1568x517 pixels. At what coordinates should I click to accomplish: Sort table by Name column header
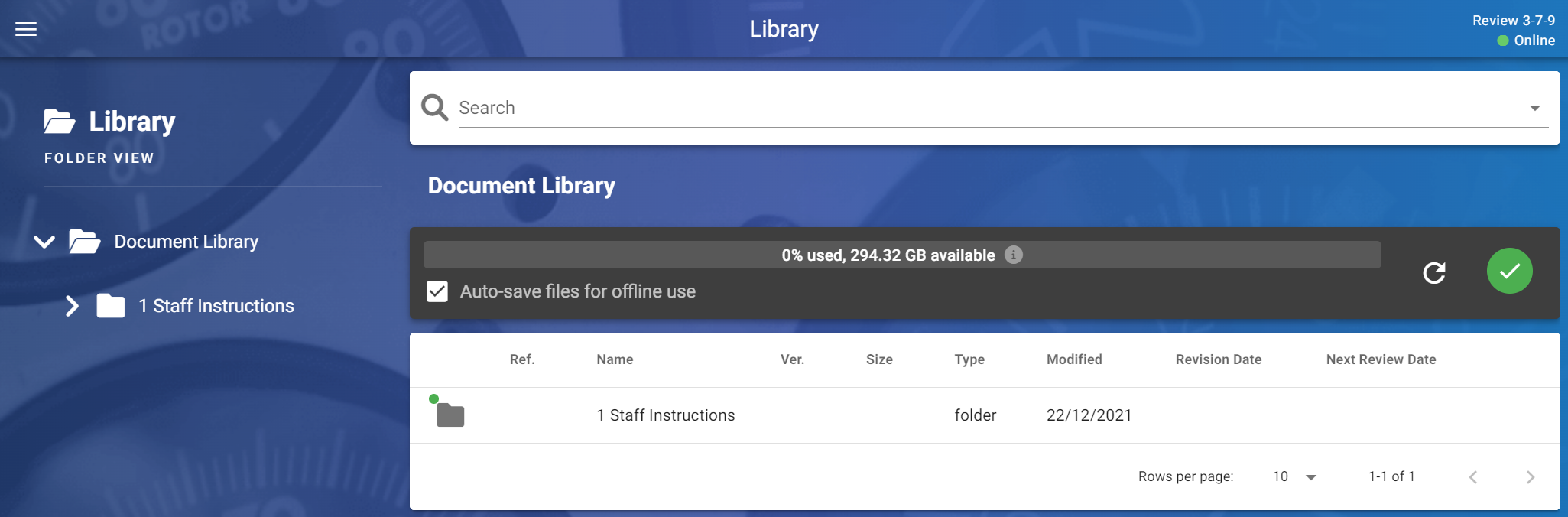[x=615, y=359]
